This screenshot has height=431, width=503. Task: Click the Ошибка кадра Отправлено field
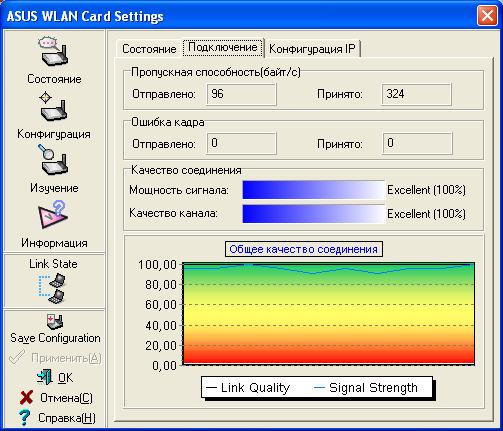click(x=241, y=143)
